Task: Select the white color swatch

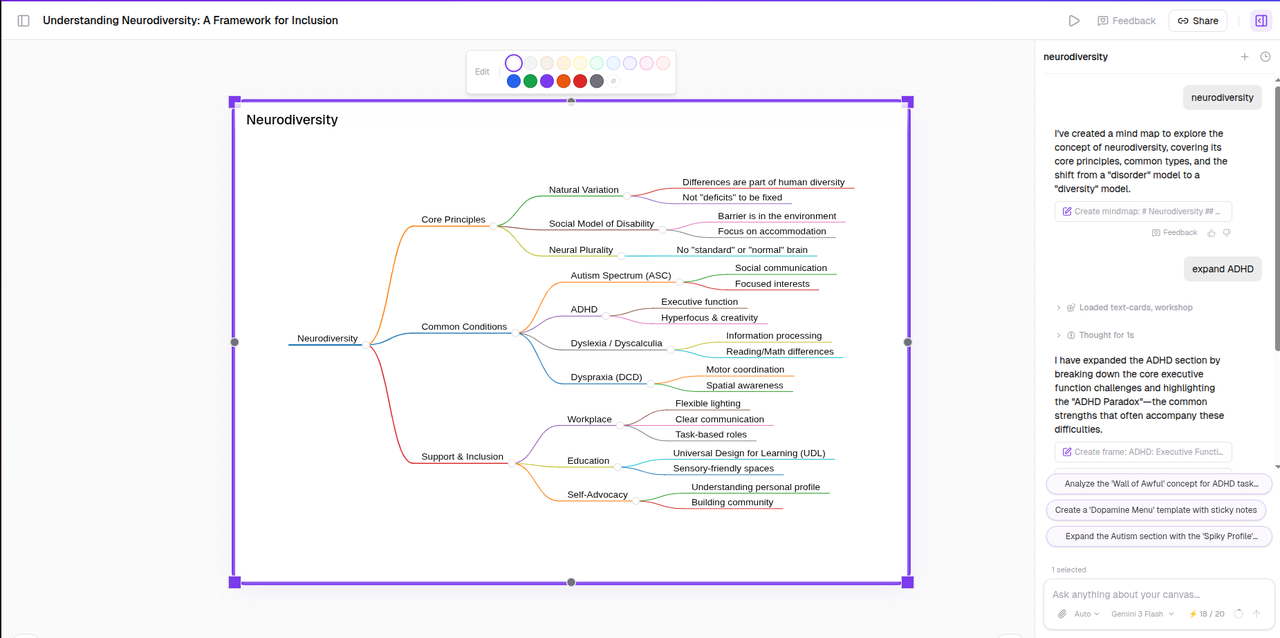Action: tap(514, 63)
